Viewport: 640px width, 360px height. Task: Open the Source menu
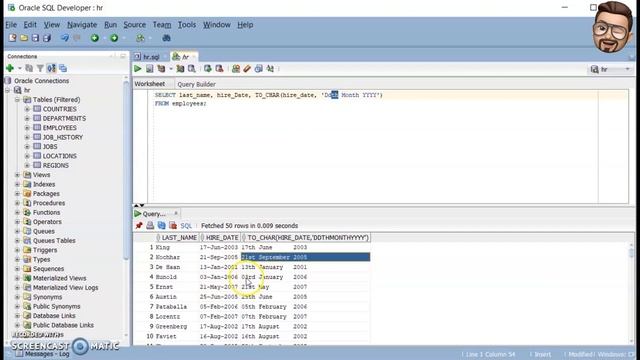[x=135, y=25]
